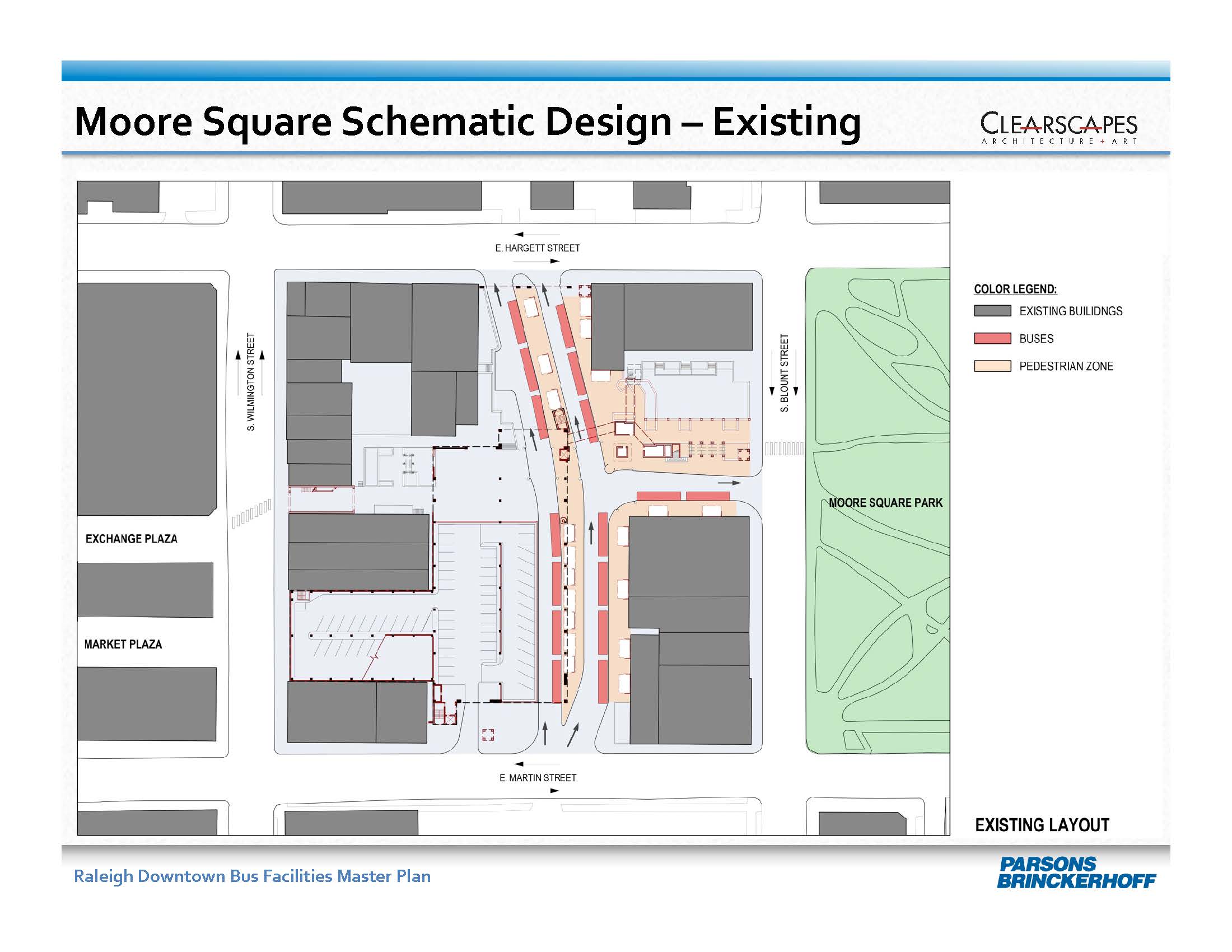Click the E. Hargett Street label
Image resolution: width=1232 pixels, height=952 pixels.
(537, 248)
